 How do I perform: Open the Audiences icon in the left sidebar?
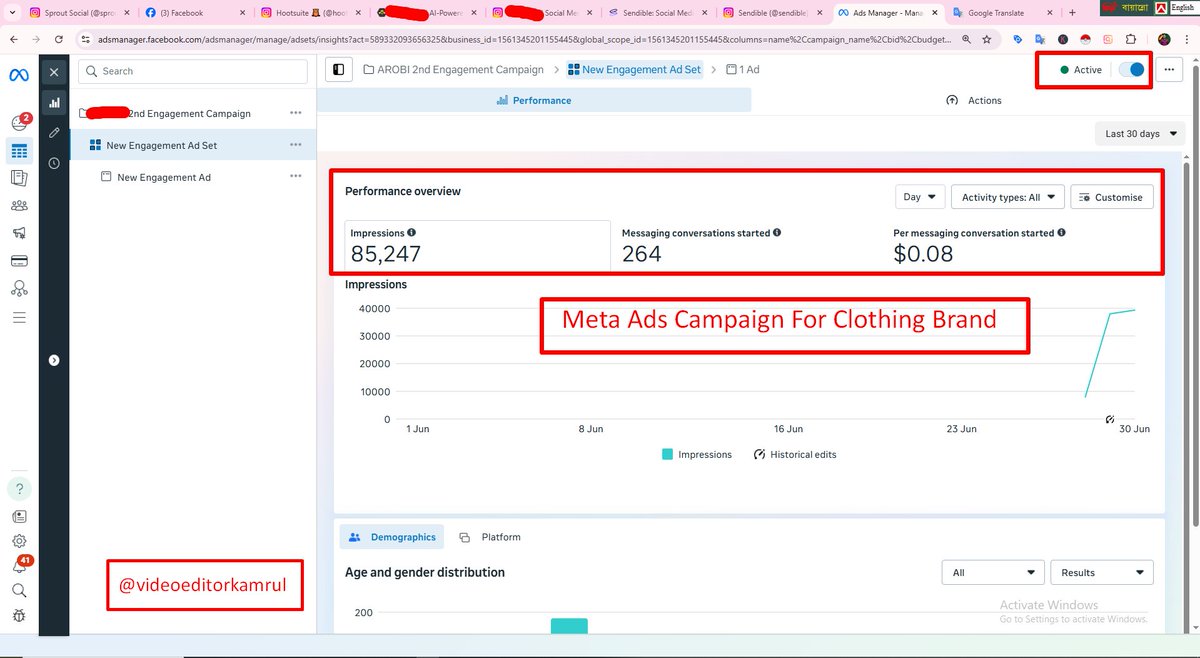tap(19, 205)
